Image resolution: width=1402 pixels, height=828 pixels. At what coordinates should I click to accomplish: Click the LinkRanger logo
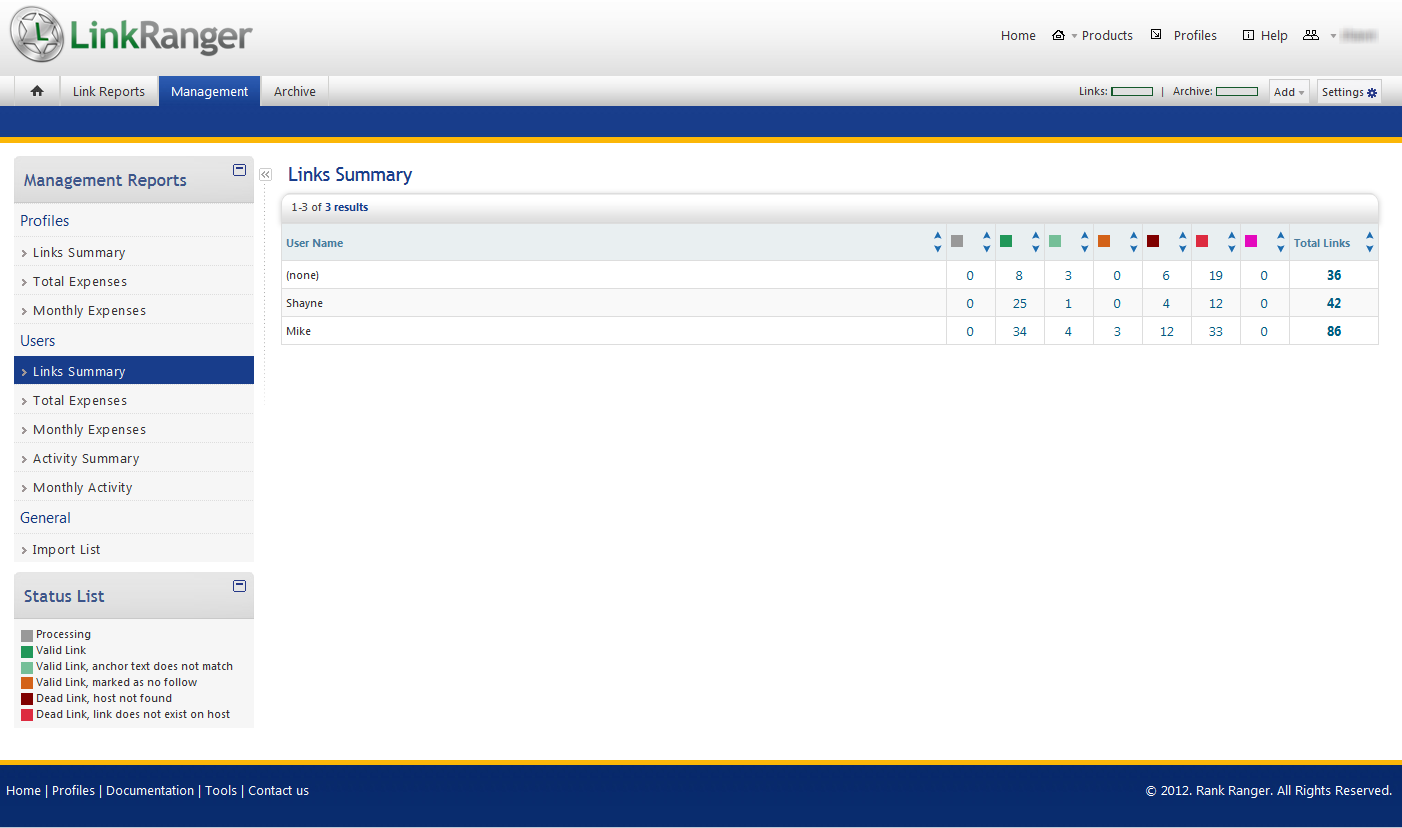(x=132, y=36)
